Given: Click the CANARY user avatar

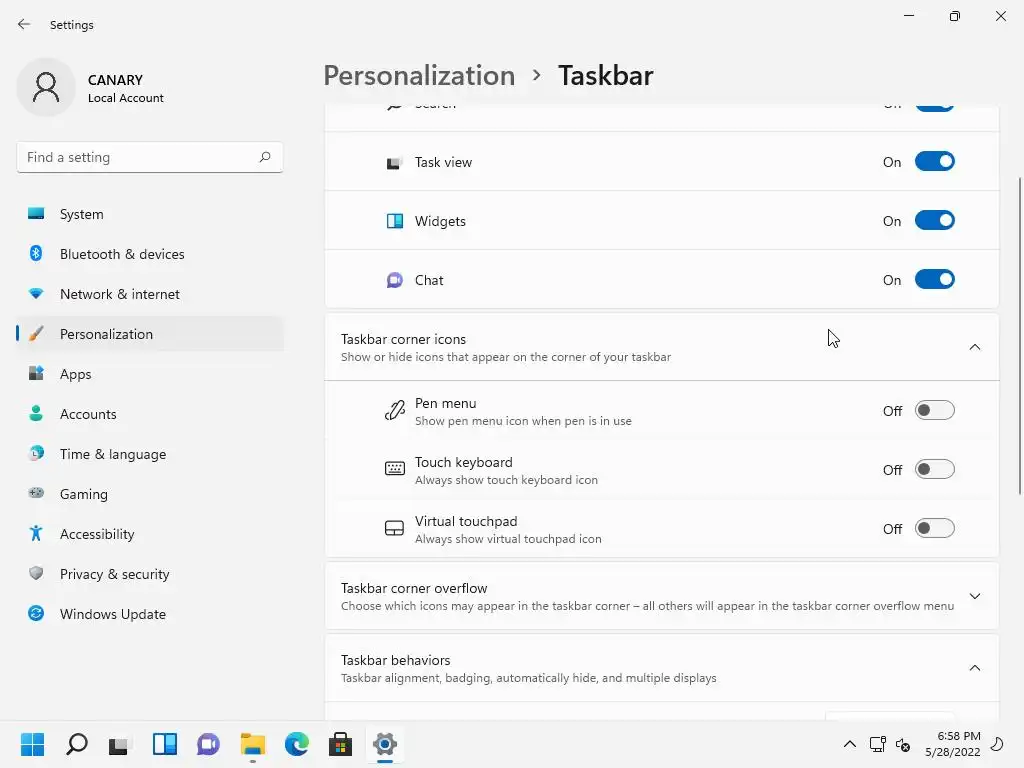Looking at the screenshot, I should [46, 87].
